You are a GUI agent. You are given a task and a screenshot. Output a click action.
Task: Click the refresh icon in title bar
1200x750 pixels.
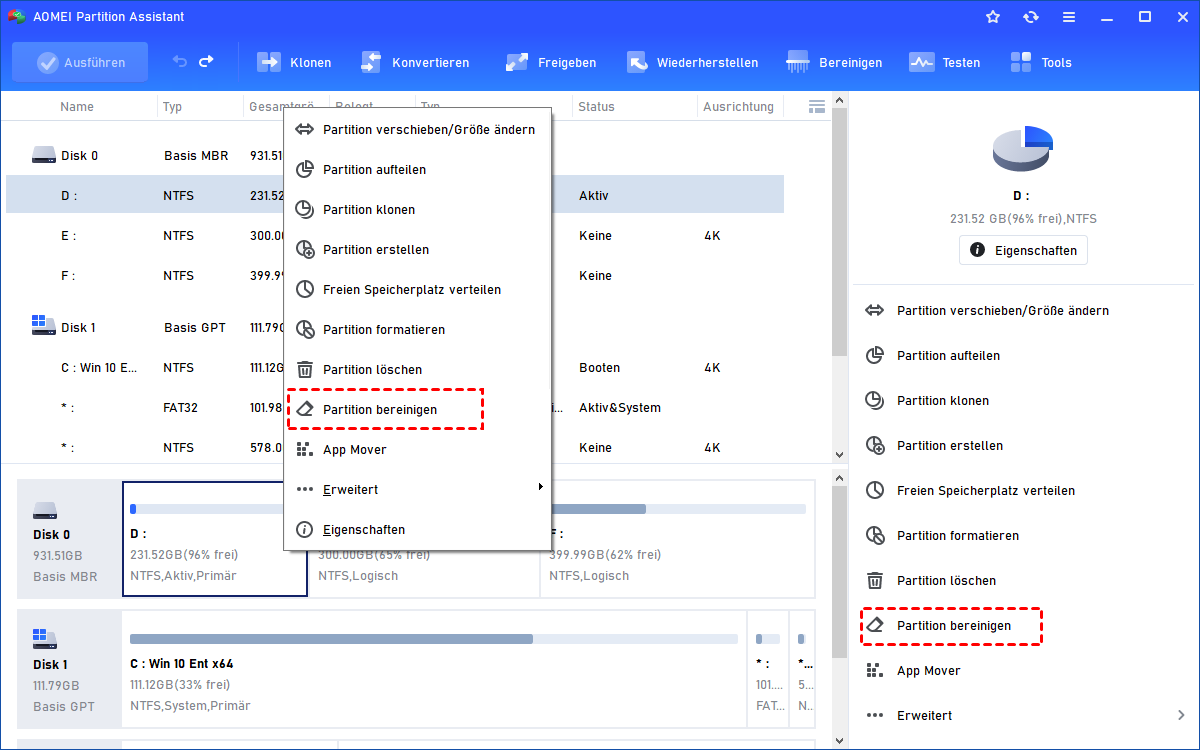(1031, 17)
